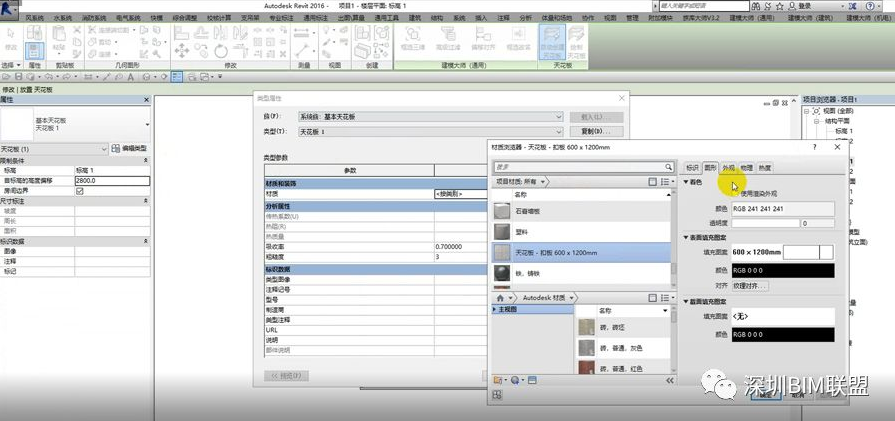Select the 塑料 material row
Screen dimensions: 895x421
pos(580,232)
